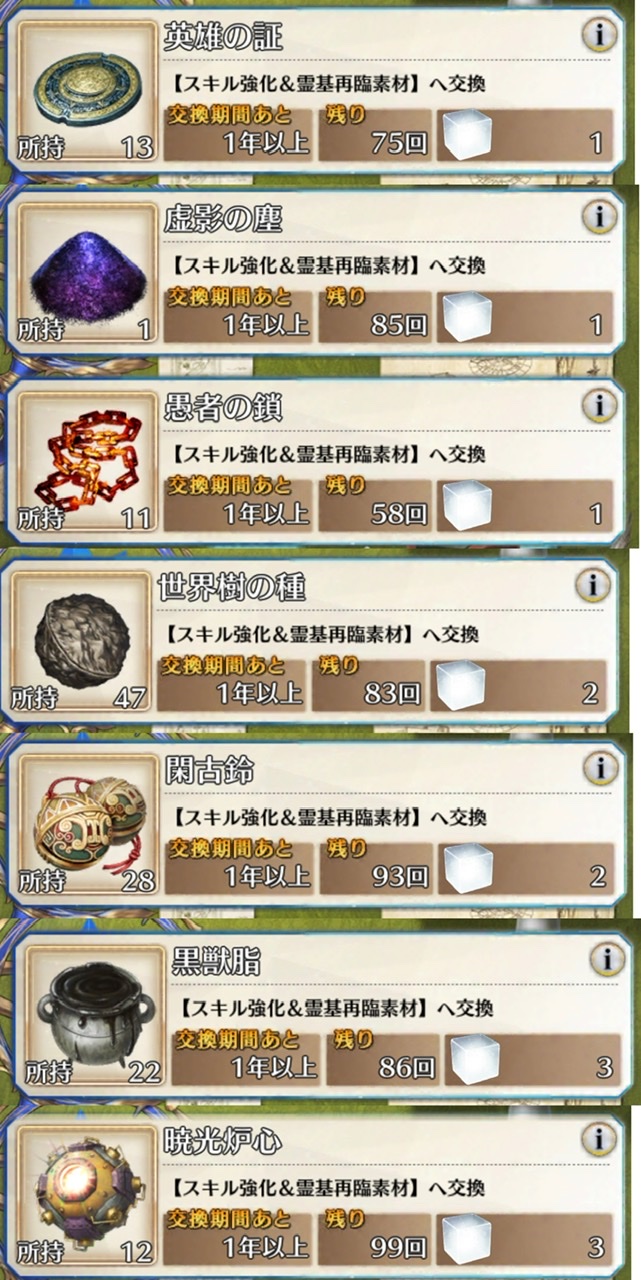Tap the 閑古鈴 item name

pos(208,770)
